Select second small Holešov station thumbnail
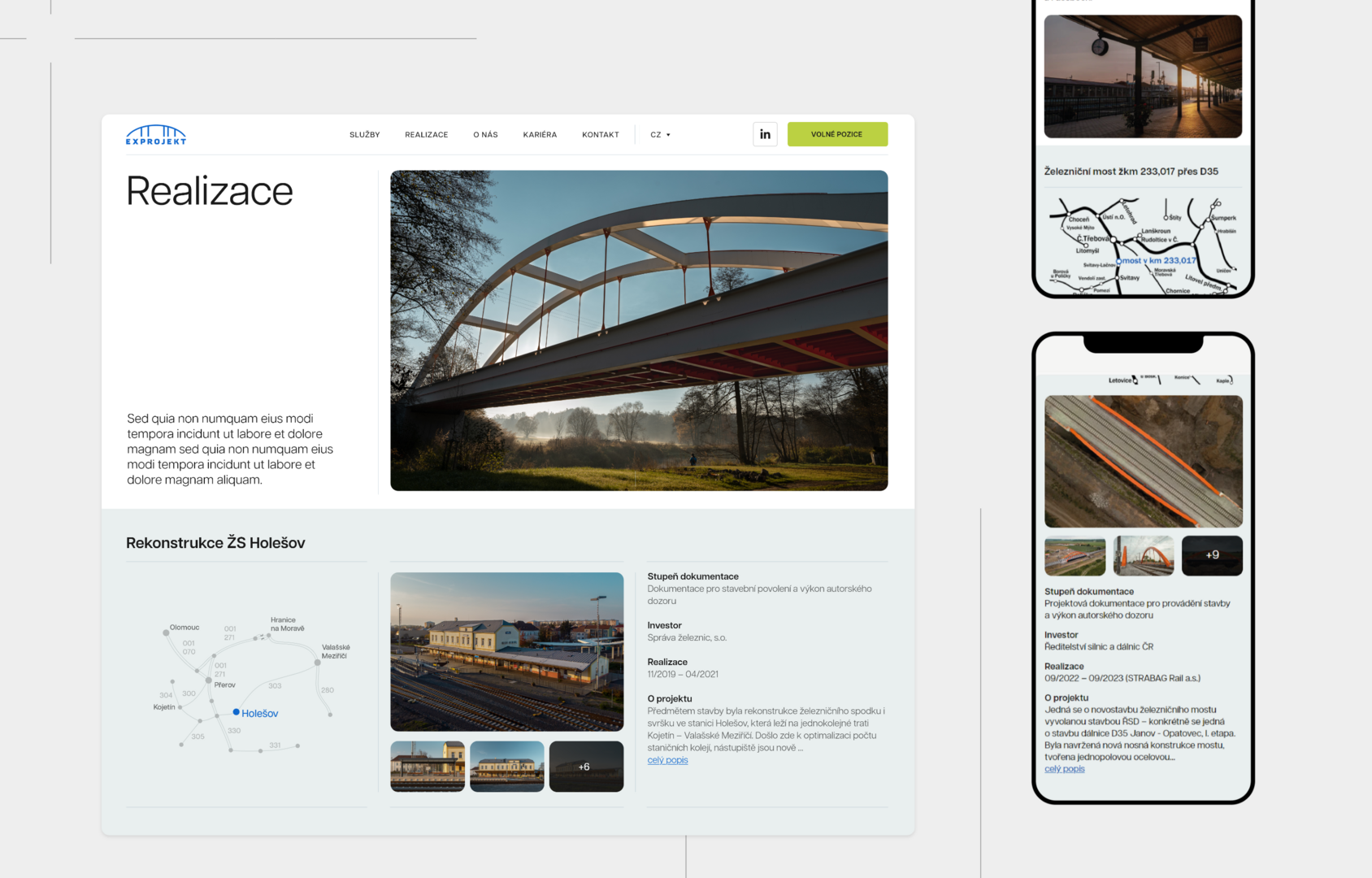Viewport: 1372px width, 878px height. click(506, 766)
